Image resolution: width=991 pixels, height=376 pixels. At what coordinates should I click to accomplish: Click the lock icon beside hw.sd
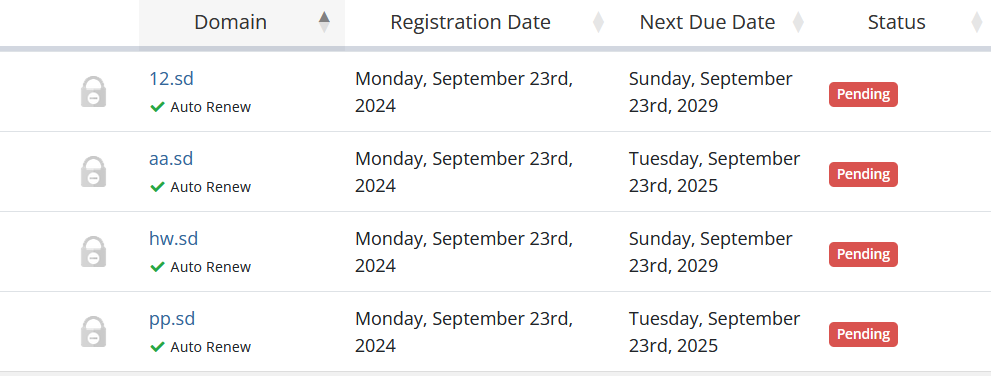(94, 252)
